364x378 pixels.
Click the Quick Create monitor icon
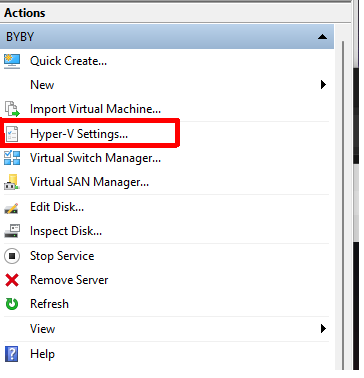coord(12,61)
